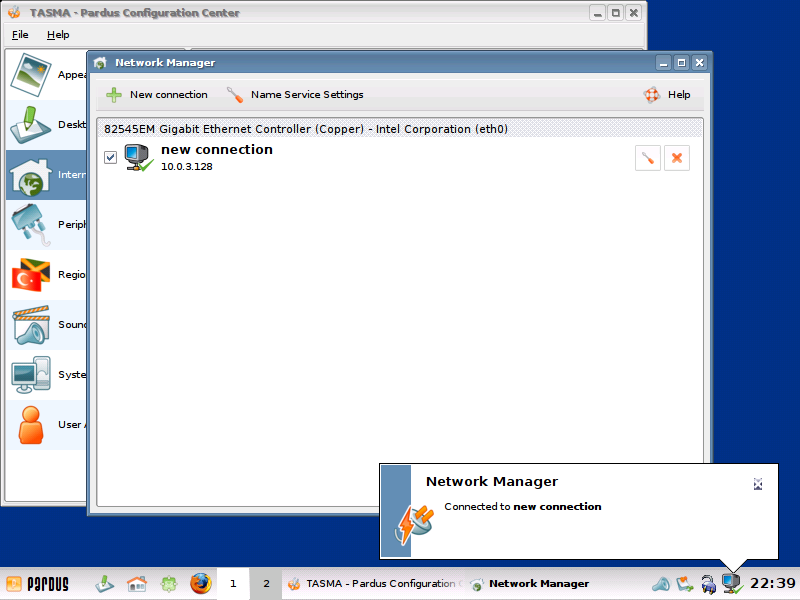Image resolution: width=800 pixels, height=600 pixels.
Task: Click the clock showing 22:39
Action: pos(772,583)
